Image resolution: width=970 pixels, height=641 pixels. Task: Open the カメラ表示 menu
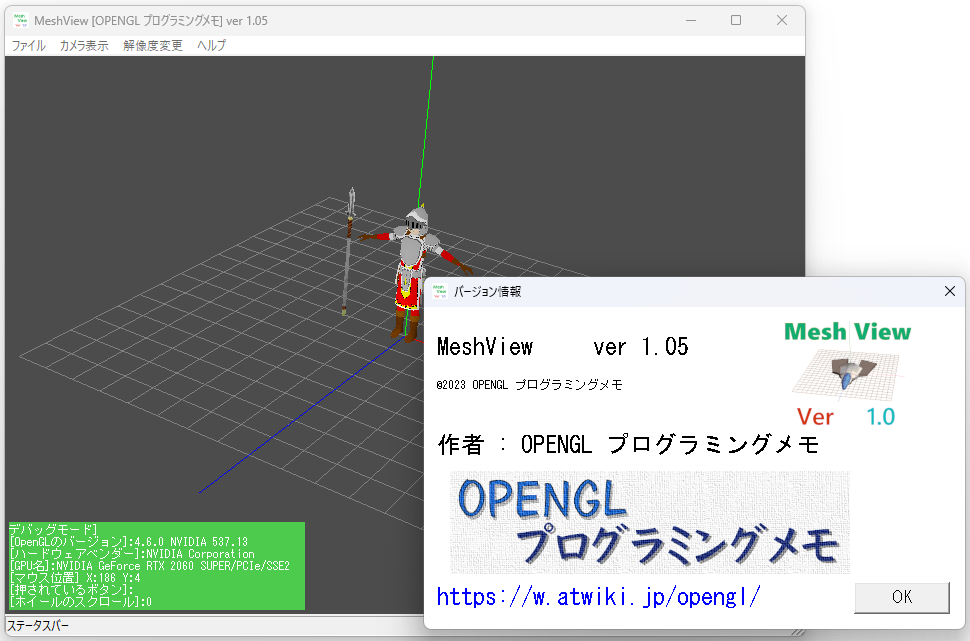[x=84, y=46]
